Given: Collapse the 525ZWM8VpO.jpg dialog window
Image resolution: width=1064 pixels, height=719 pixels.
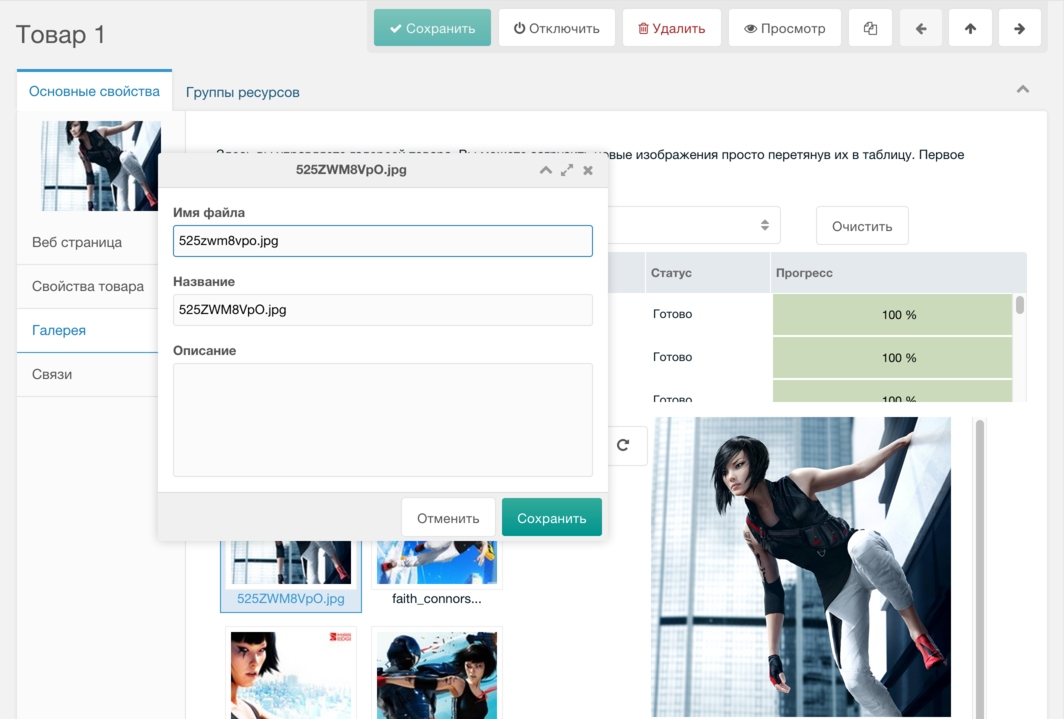Looking at the screenshot, I should [x=546, y=170].
